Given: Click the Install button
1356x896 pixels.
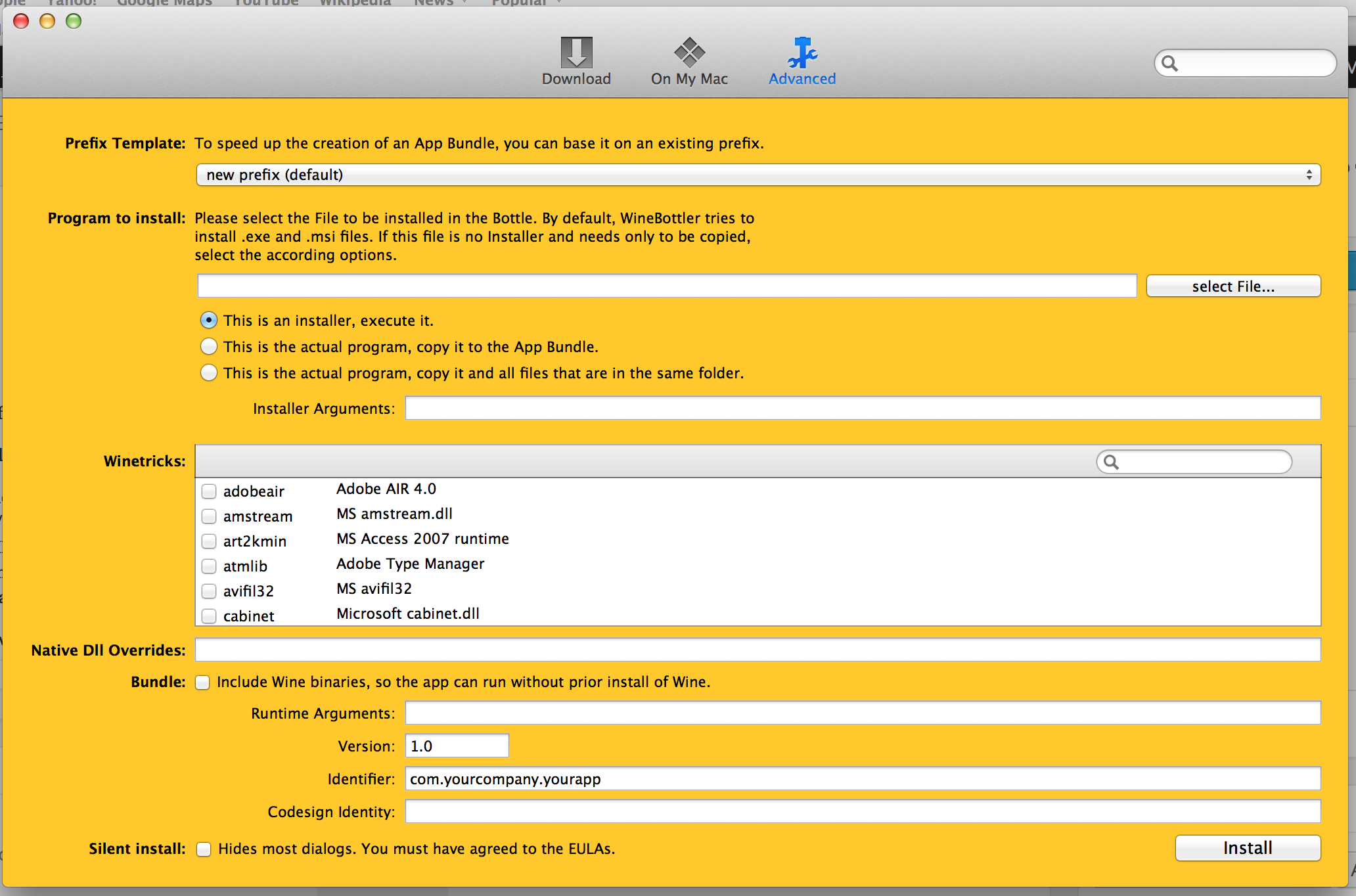Looking at the screenshot, I should tap(1247, 848).
